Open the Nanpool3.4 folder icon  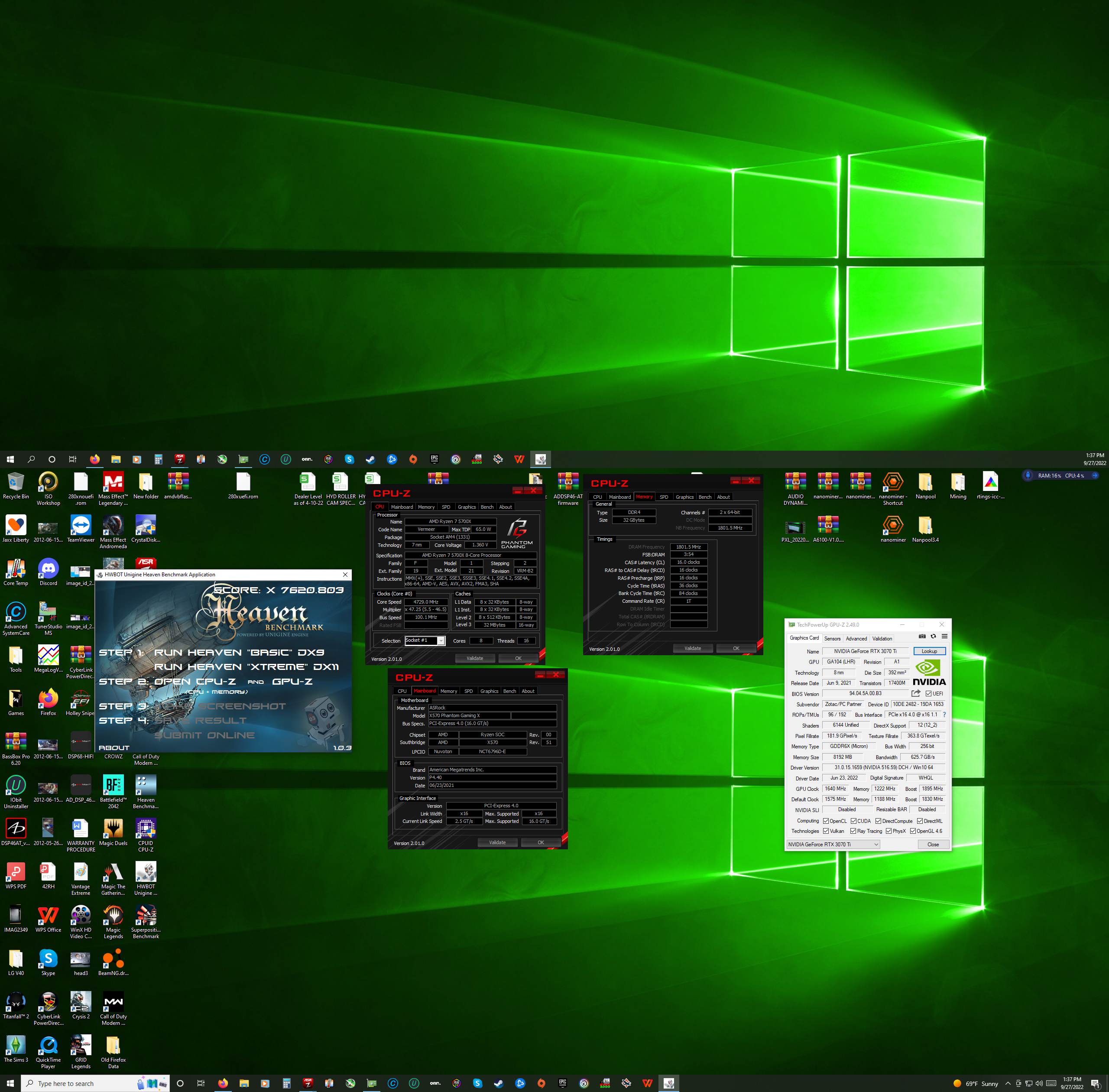click(925, 529)
